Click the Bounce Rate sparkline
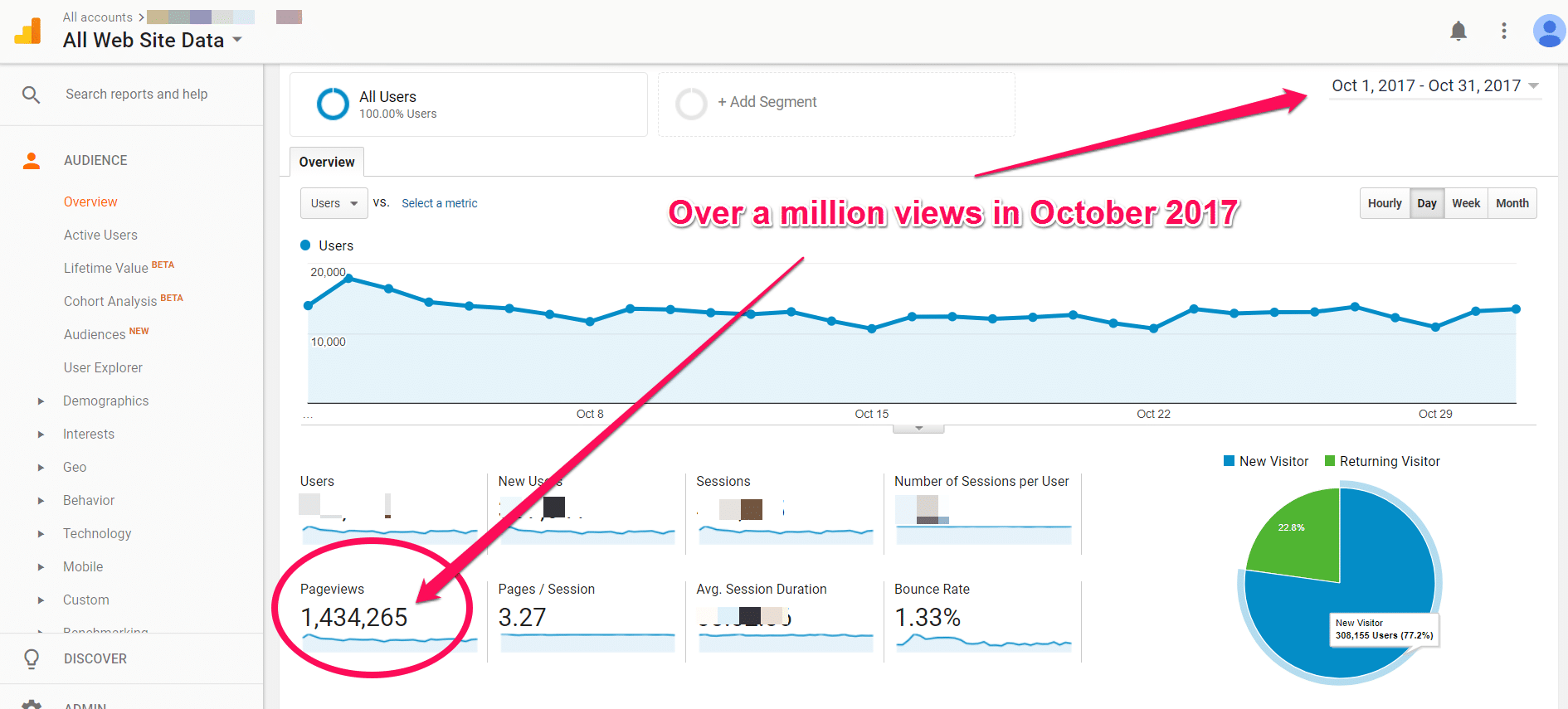This screenshot has width=1568, height=709. (984, 643)
